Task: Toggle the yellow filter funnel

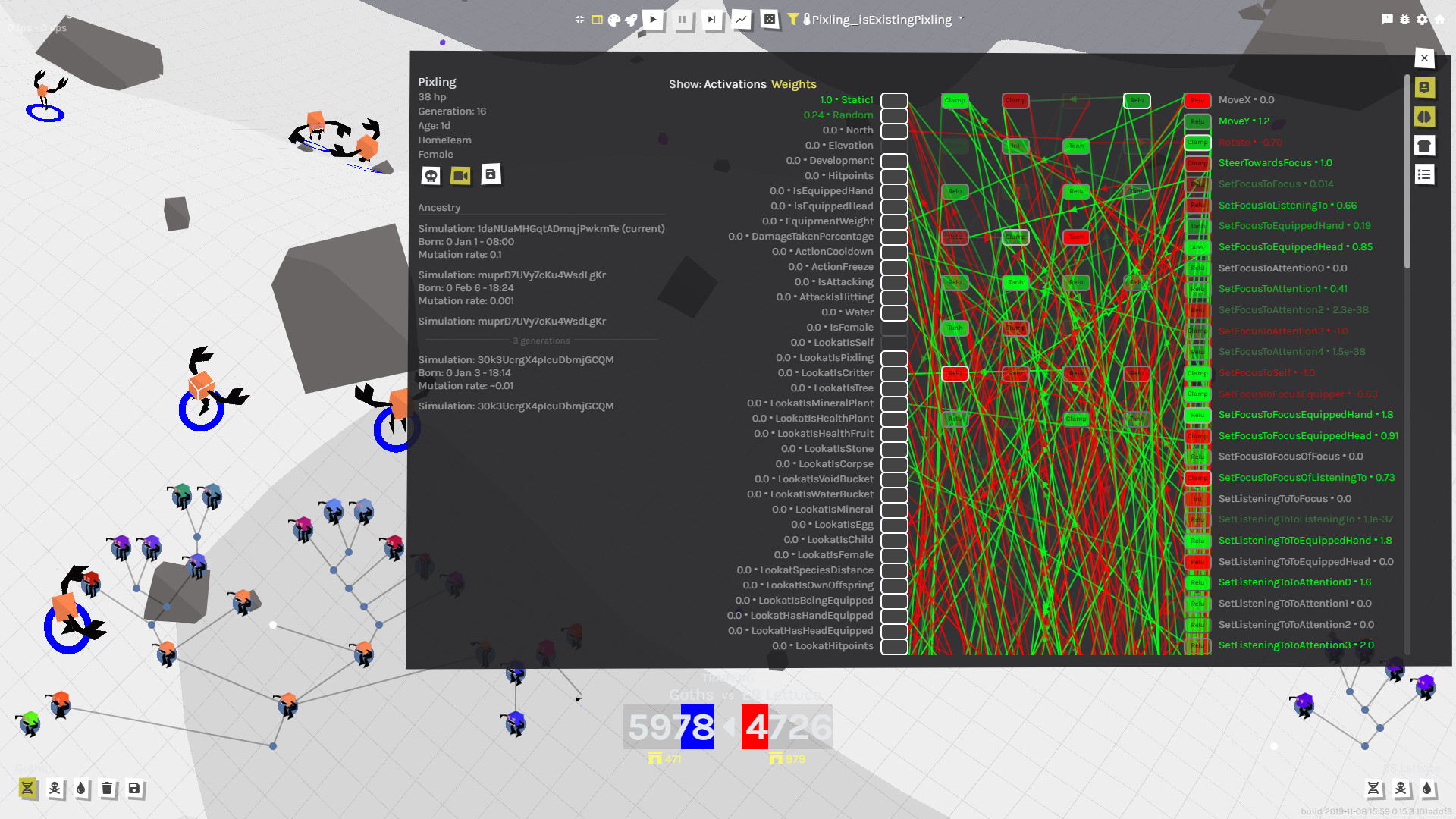Action: click(792, 19)
